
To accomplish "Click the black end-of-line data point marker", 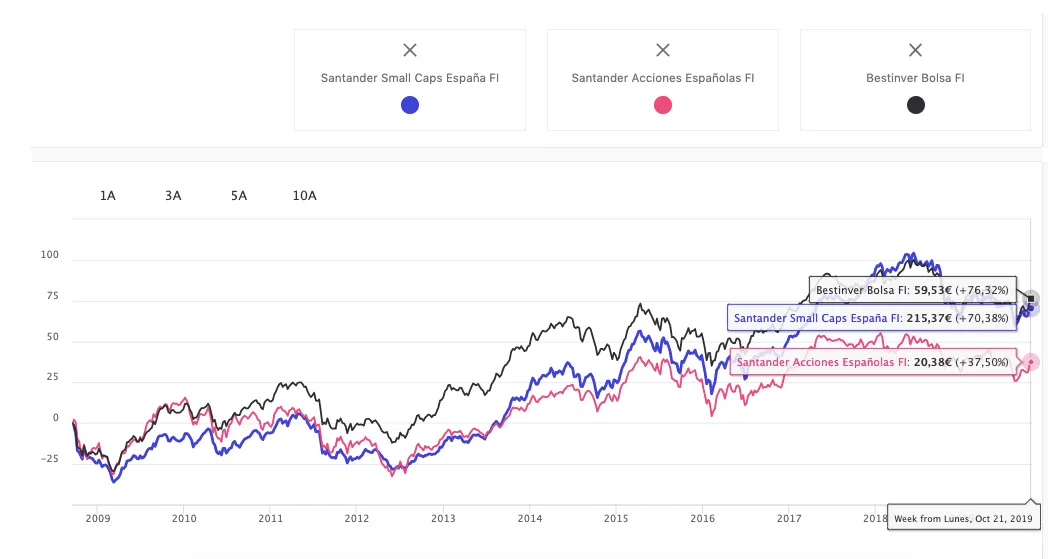I will 1031,298.
